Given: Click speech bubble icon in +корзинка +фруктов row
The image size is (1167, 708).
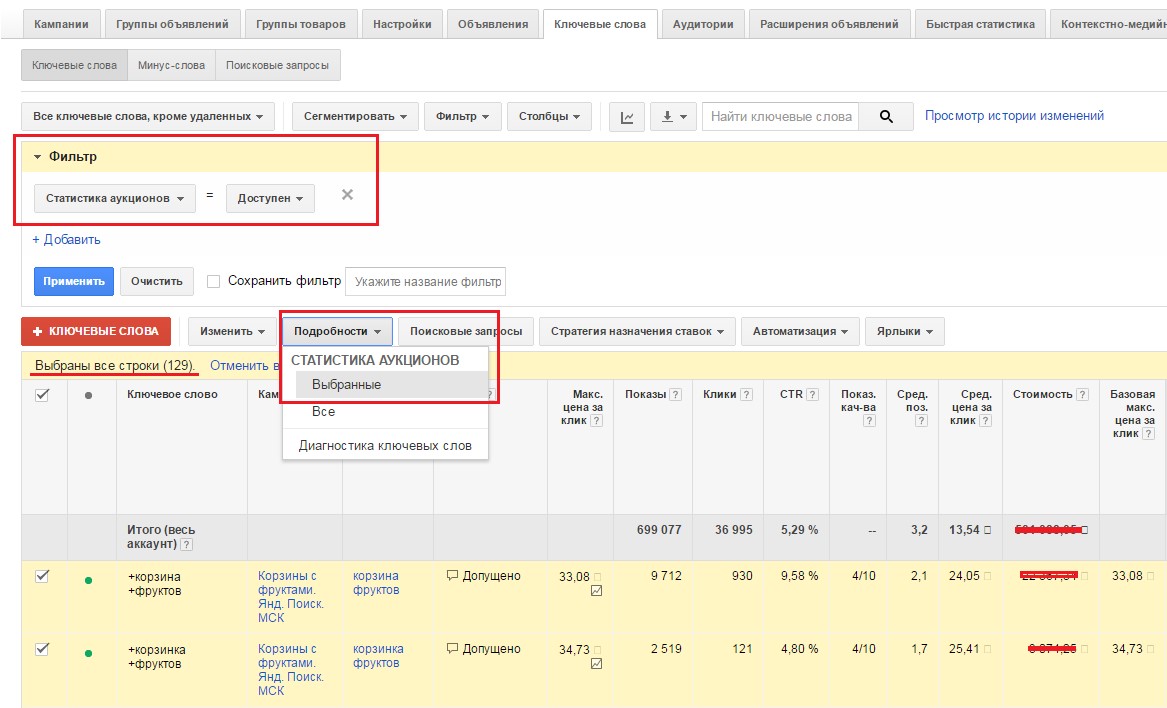Looking at the screenshot, I should 452,648.
